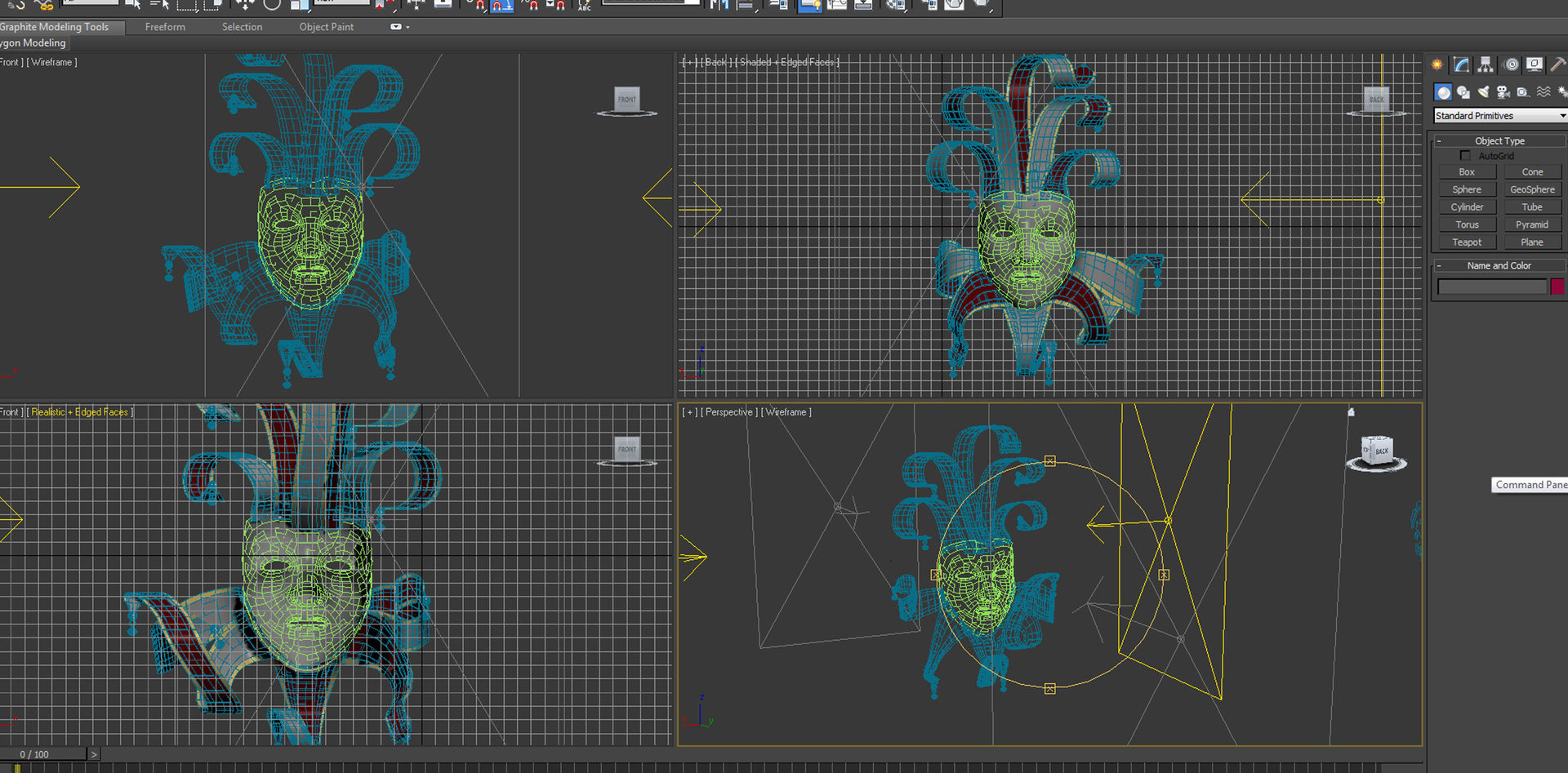Open the Utilities hammer panel

(x=1557, y=64)
